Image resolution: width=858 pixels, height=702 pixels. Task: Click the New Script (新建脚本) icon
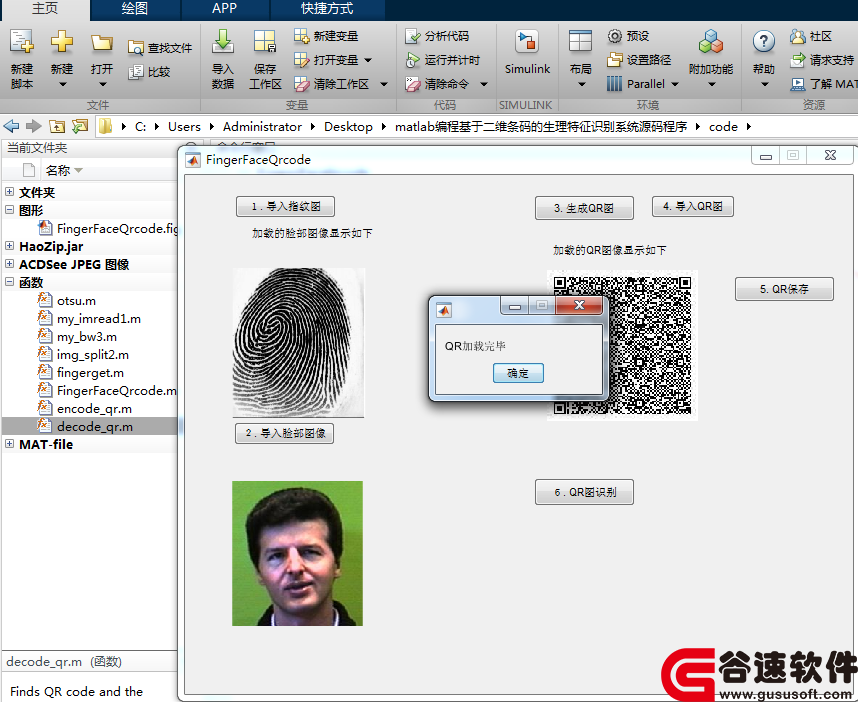click(x=22, y=42)
